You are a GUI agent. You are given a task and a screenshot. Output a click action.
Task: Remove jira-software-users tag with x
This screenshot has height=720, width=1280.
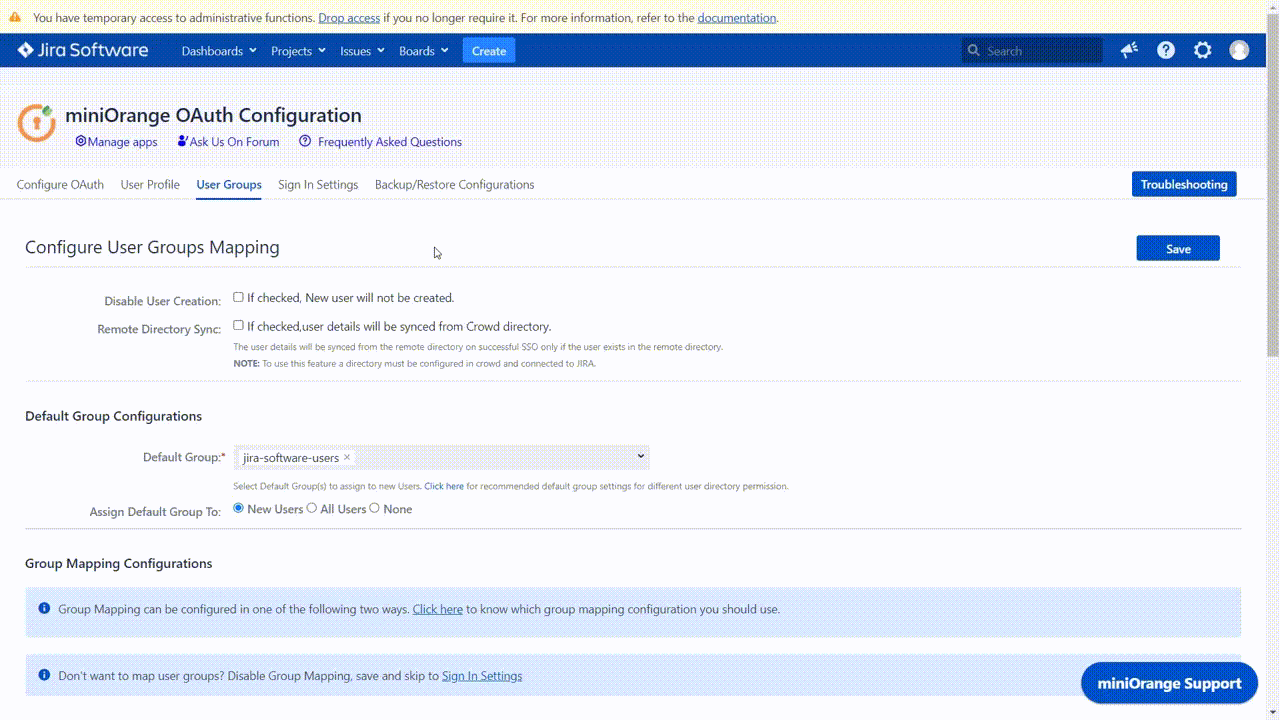pos(347,457)
